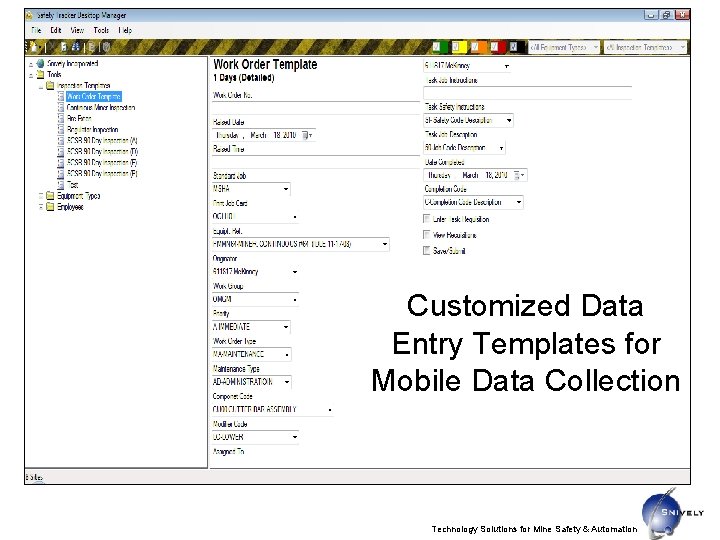
Task: Click the Continuous Miner Inspection document icon
Action: tap(61, 107)
